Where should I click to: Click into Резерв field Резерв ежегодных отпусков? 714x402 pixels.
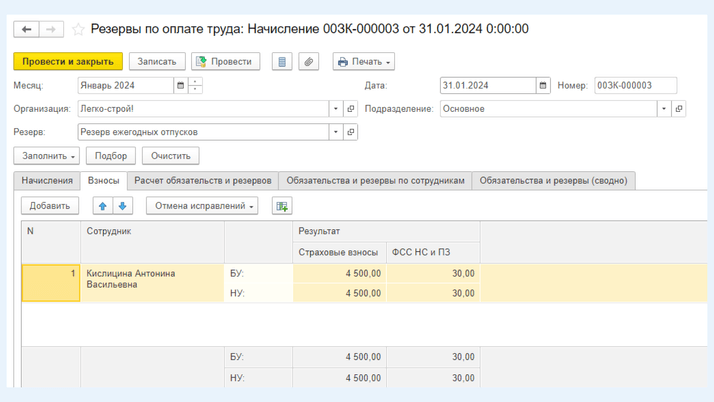[203, 132]
